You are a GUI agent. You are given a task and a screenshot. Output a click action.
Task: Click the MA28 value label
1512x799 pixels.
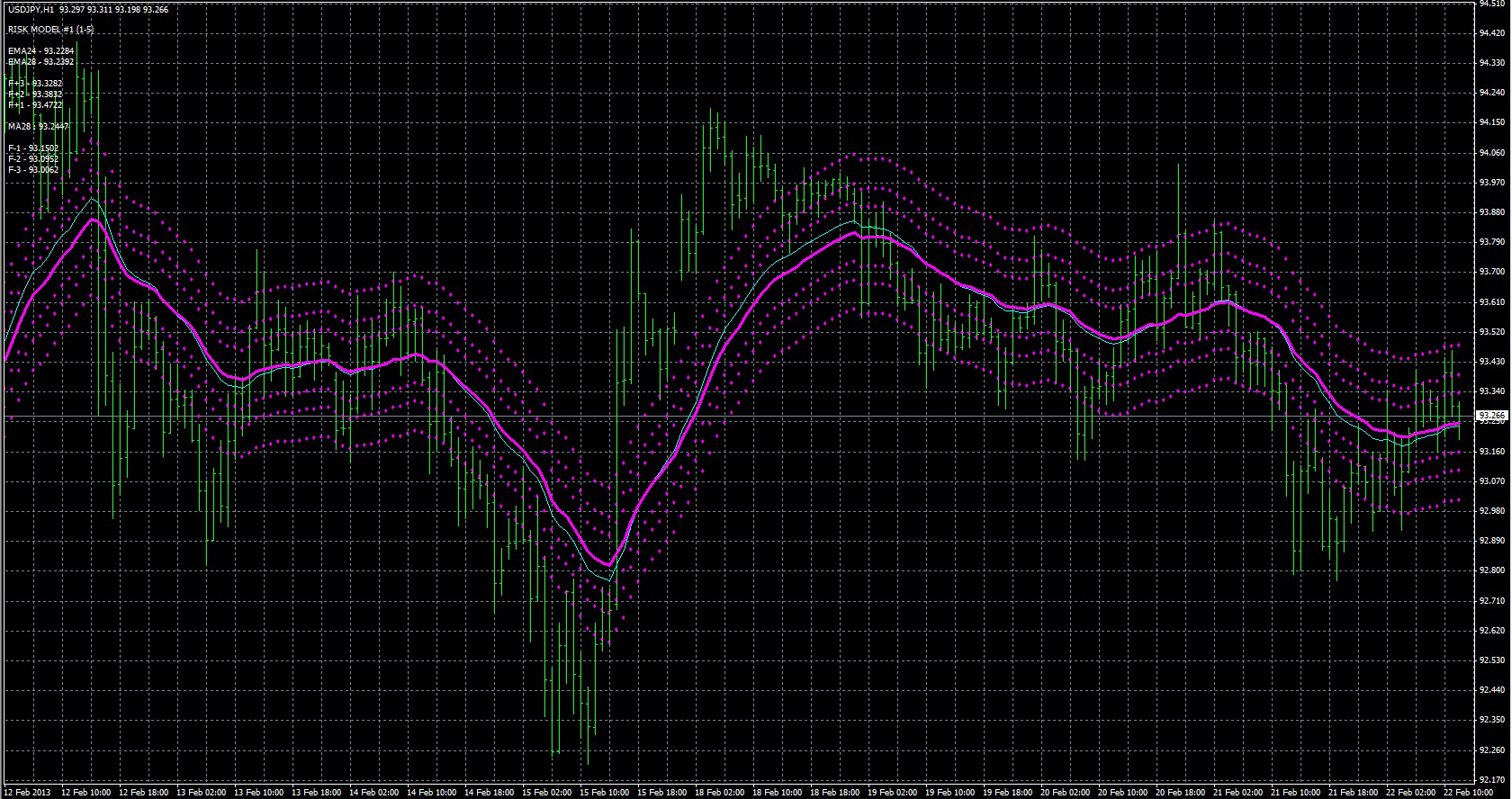tap(38, 126)
